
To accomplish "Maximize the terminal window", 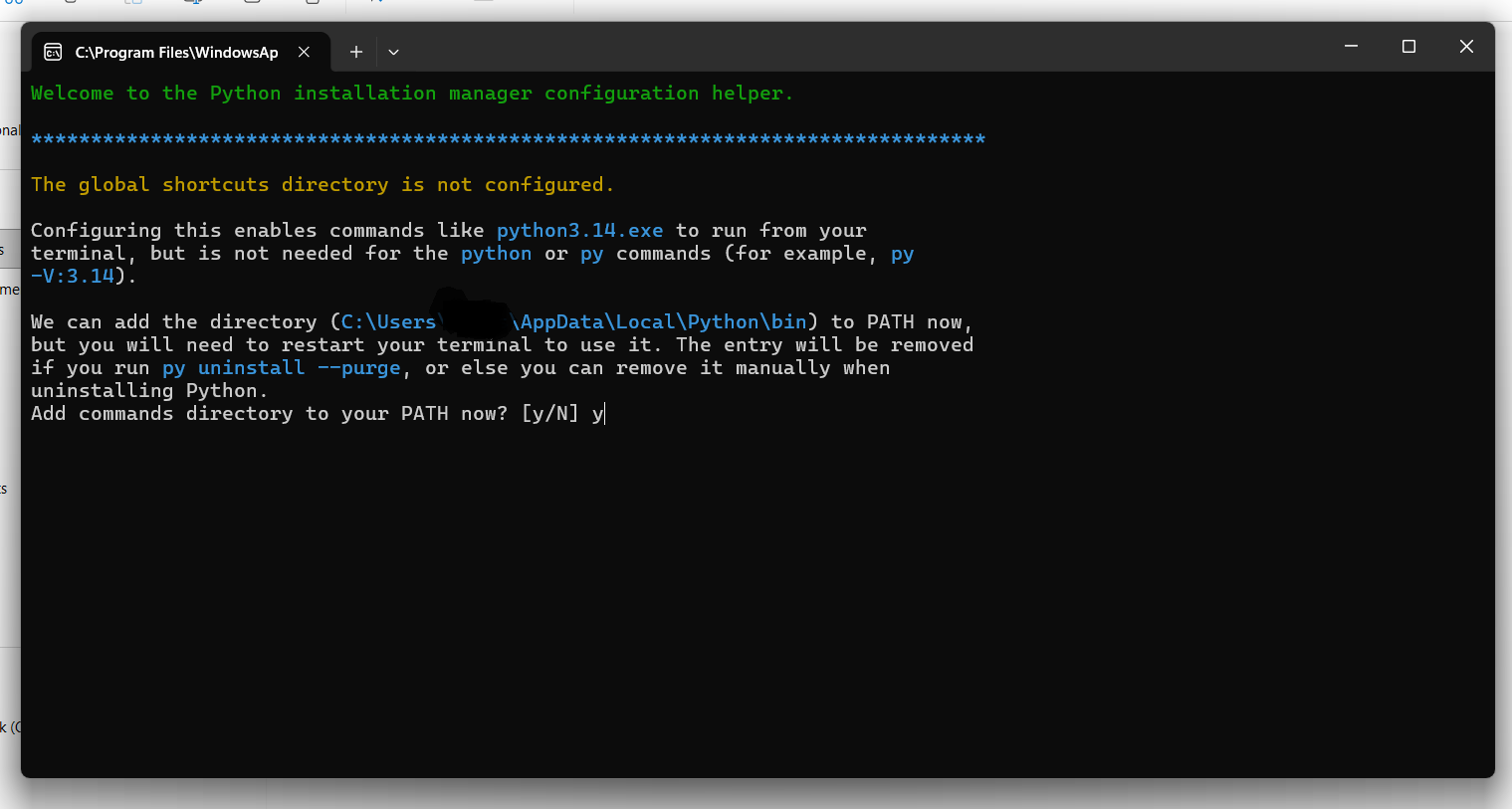I will tap(1408, 46).
